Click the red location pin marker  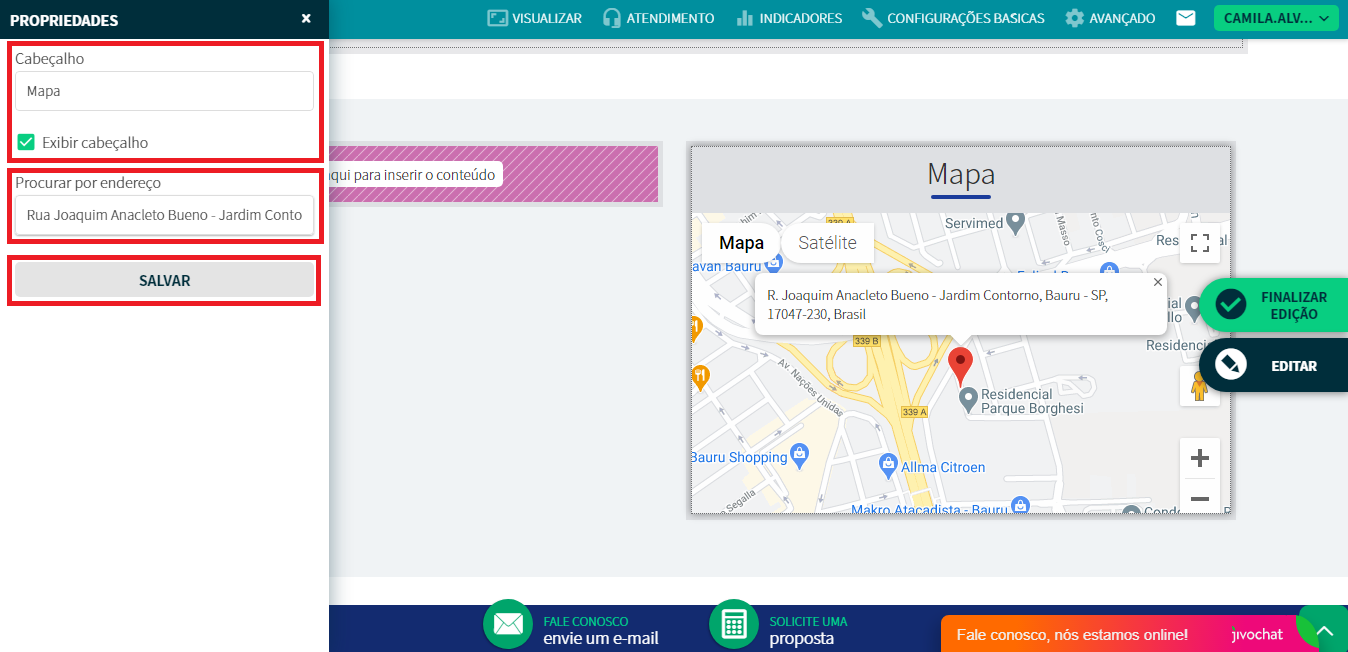(x=960, y=365)
